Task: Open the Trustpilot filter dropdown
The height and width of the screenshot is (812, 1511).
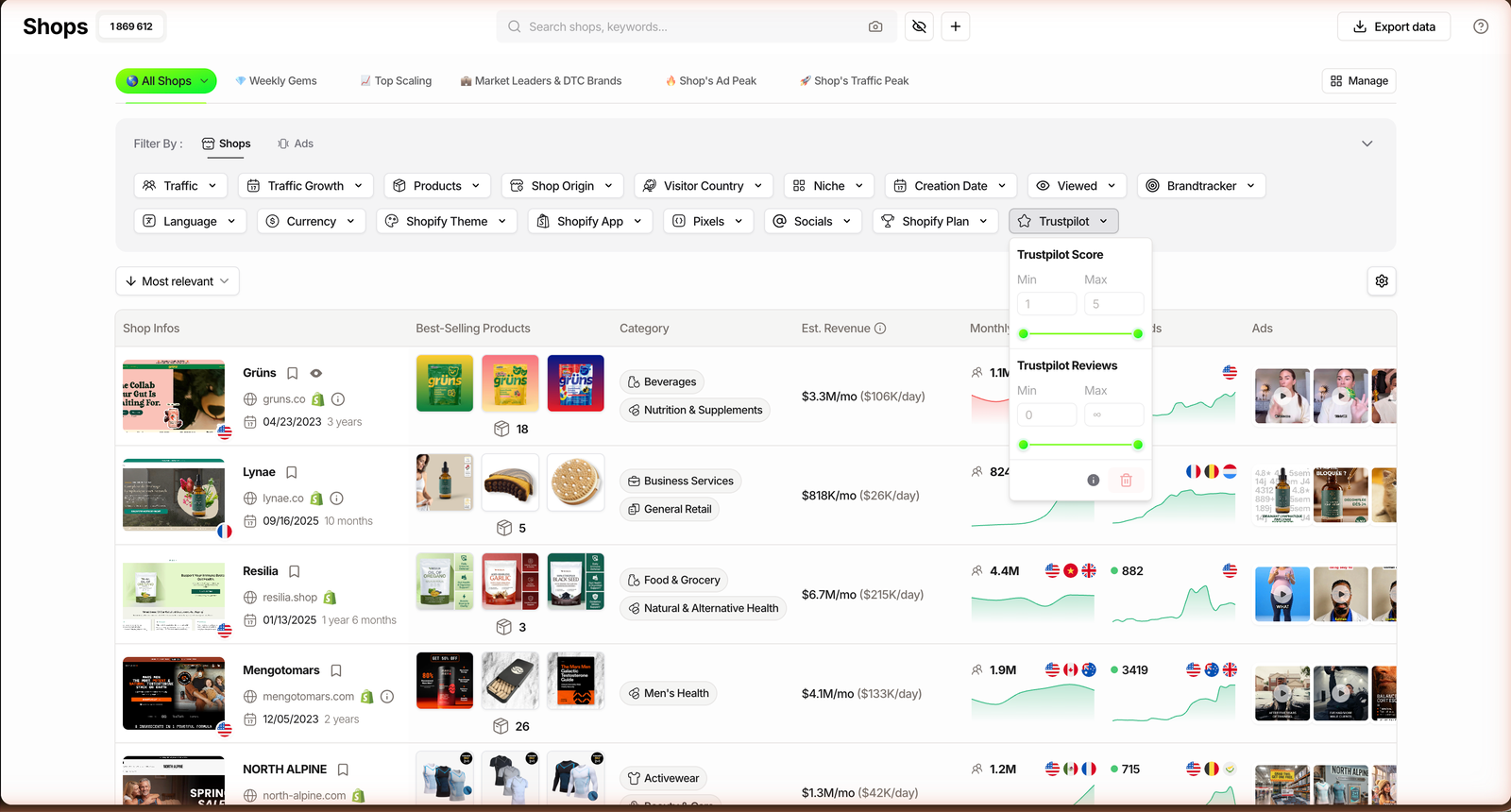Action: pos(1064,221)
